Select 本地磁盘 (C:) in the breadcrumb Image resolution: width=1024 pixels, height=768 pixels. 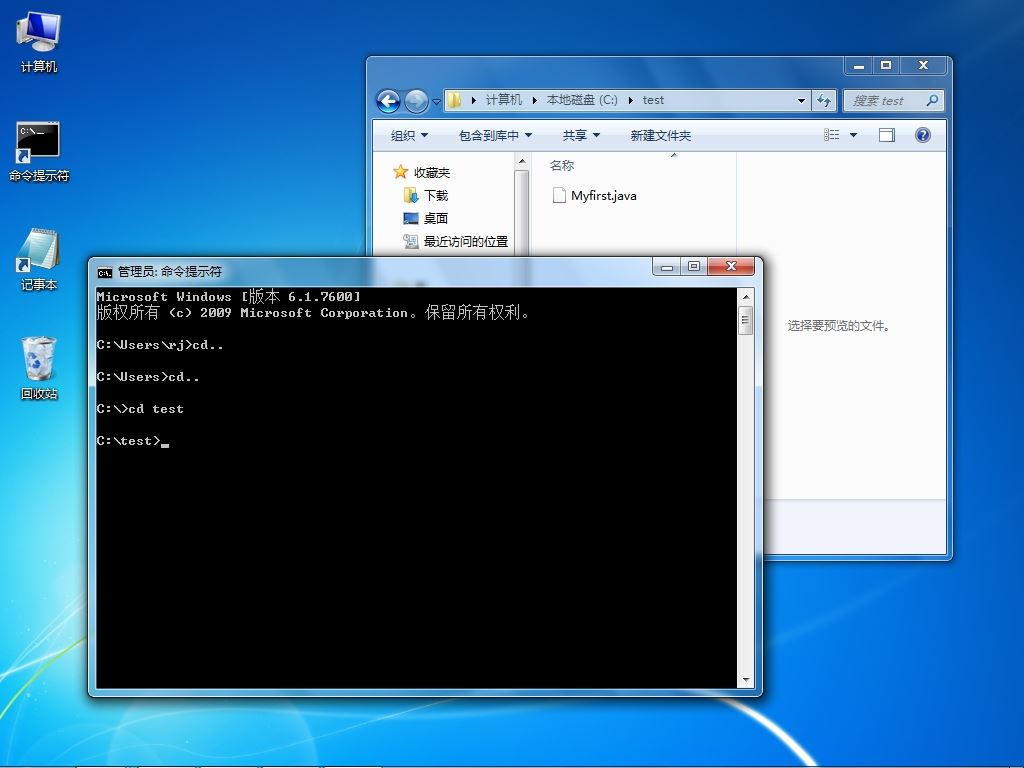(x=582, y=100)
